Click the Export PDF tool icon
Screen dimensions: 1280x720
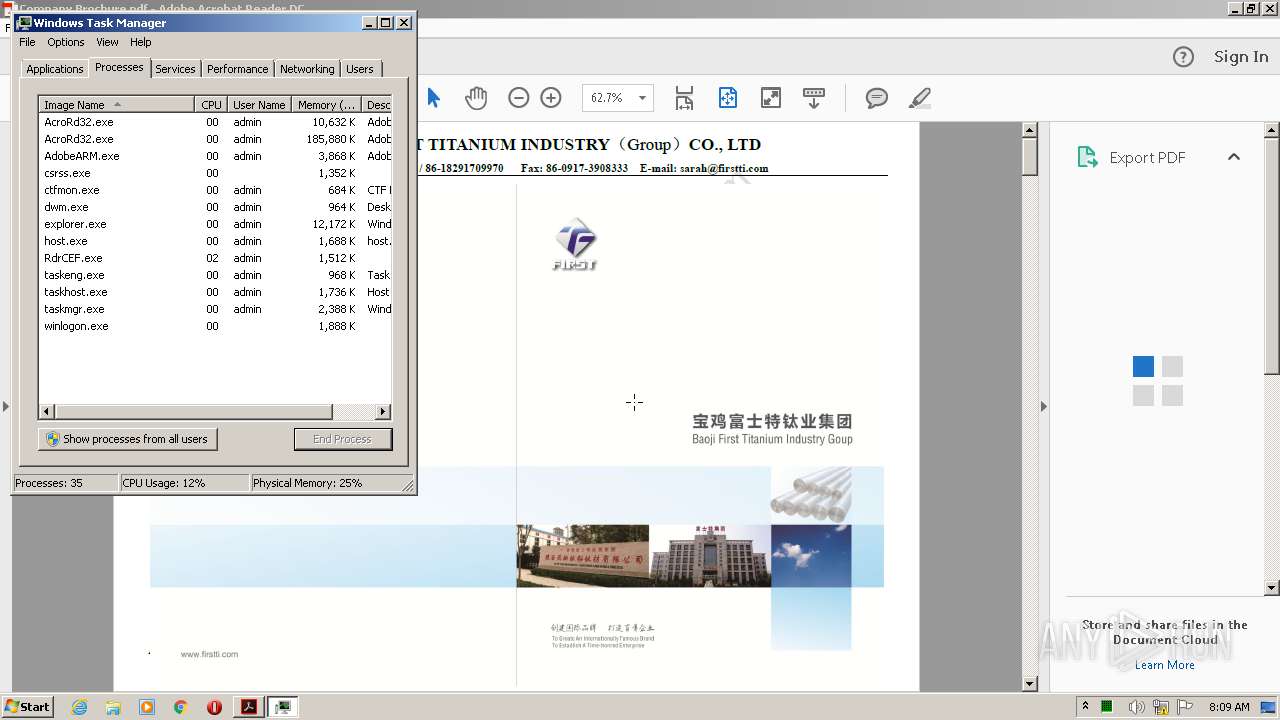click(x=1087, y=157)
